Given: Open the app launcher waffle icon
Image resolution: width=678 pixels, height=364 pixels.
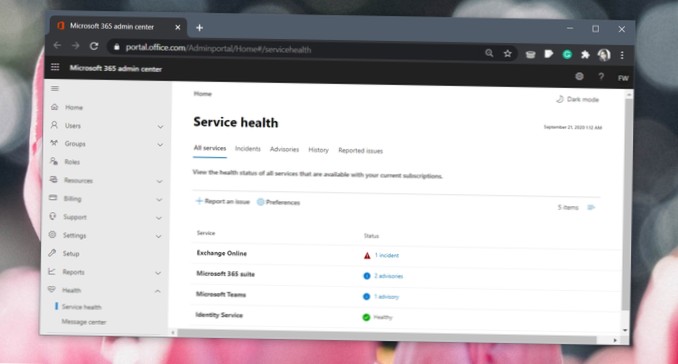Looking at the screenshot, I should click(x=55, y=67).
